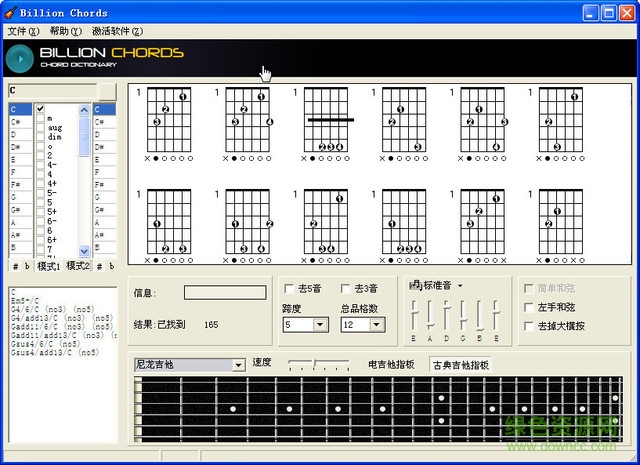Click the 速度 speed slider
The height and width of the screenshot is (465, 640).
pyautogui.click(x=318, y=365)
